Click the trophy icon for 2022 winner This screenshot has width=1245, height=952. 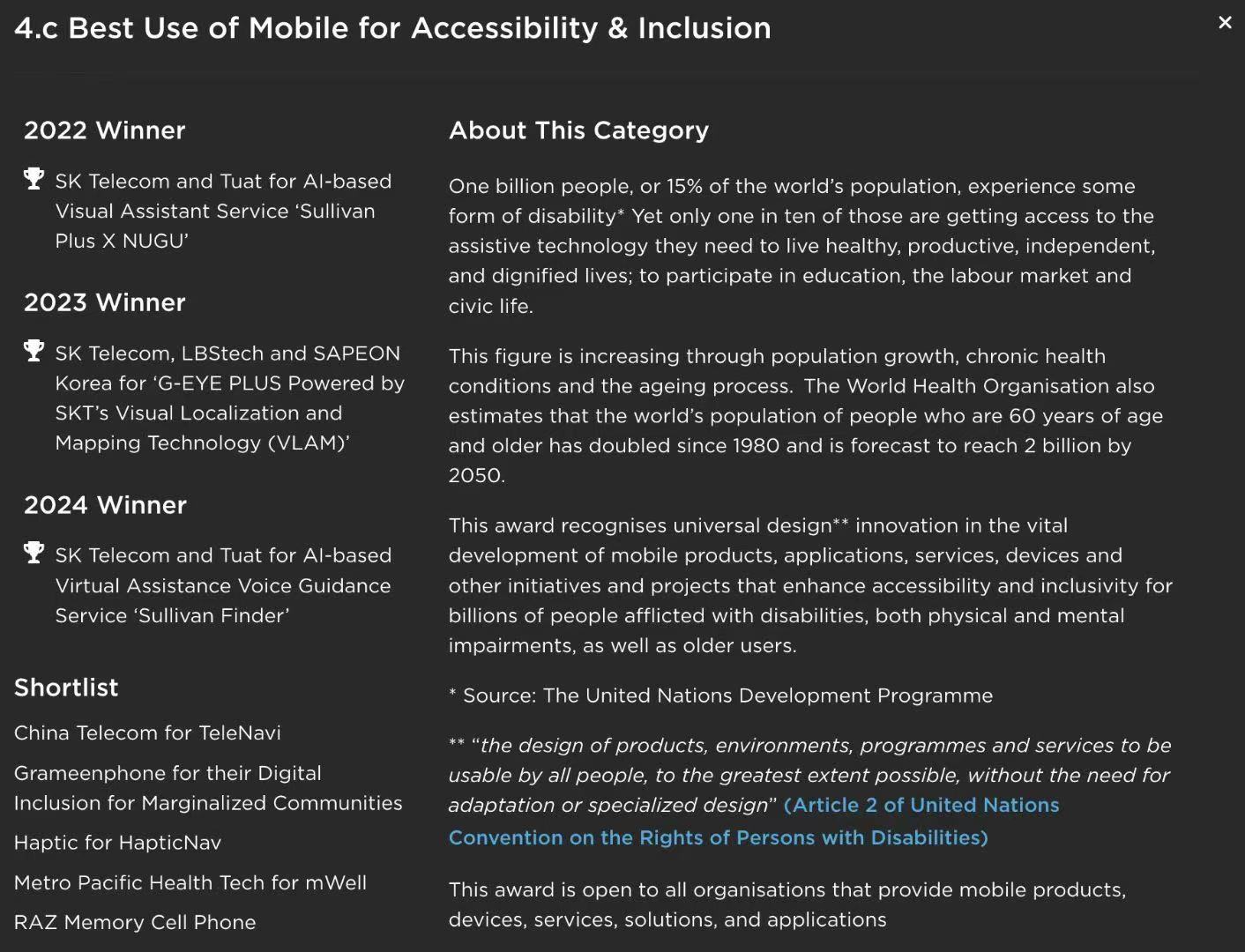tap(34, 179)
